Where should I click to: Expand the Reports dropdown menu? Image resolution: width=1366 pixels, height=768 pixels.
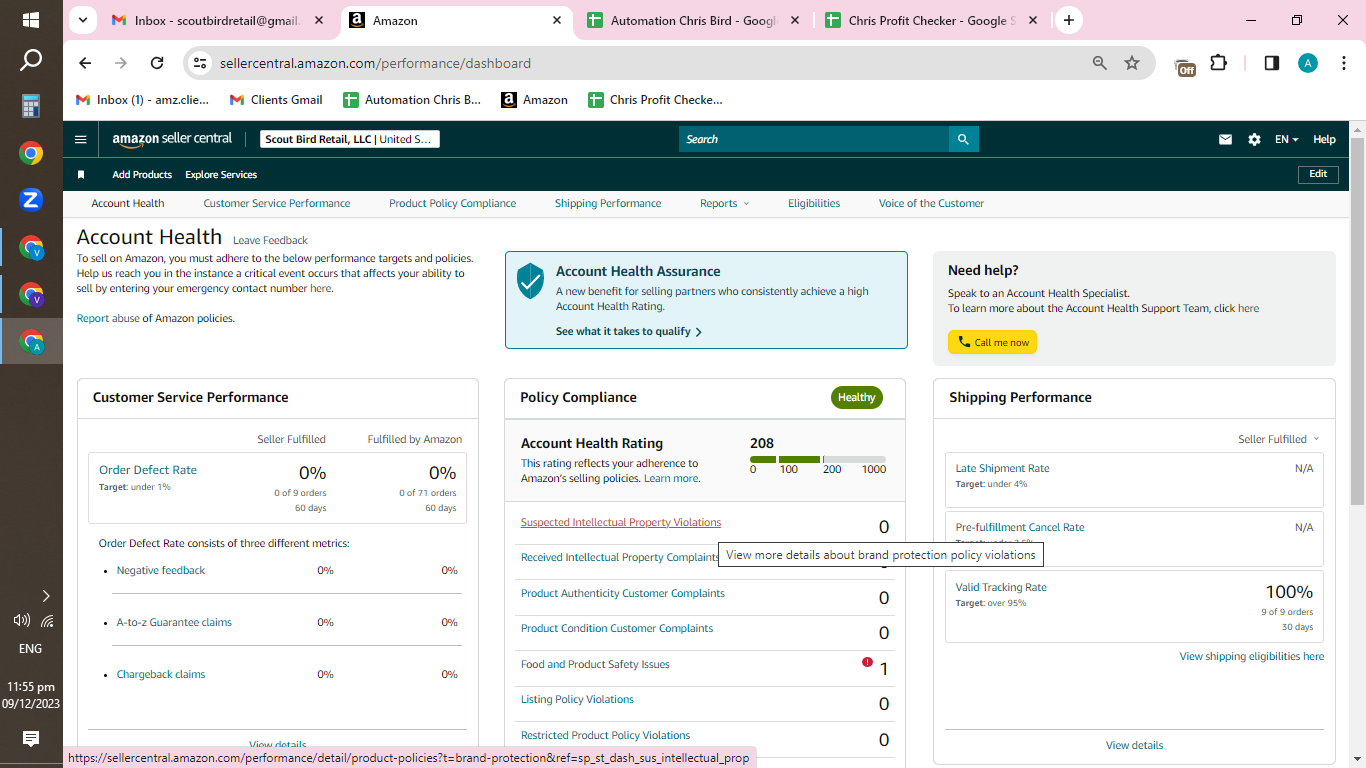[725, 203]
